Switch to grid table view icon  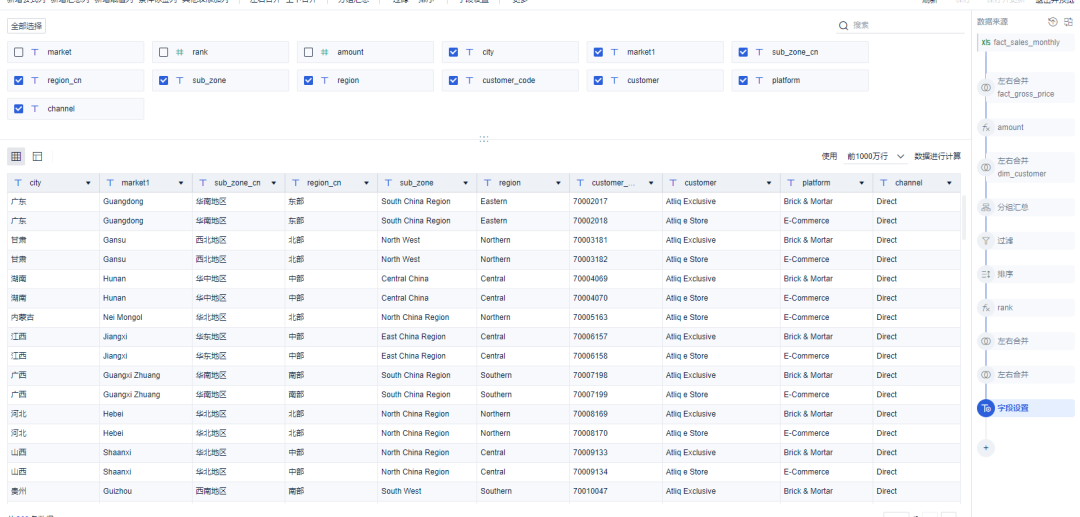(16, 156)
